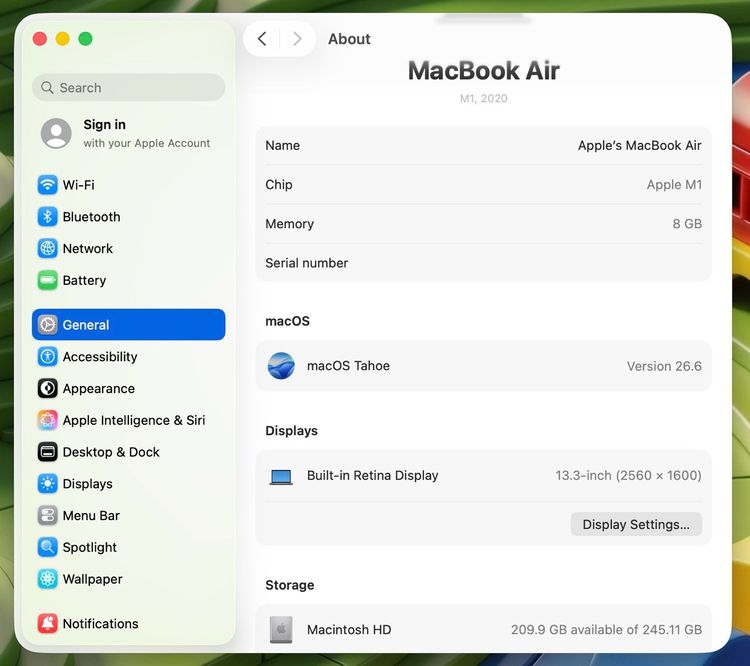Click the Bluetooth sidebar icon
Image resolution: width=750 pixels, height=666 pixels.
pyautogui.click(x=47, y=217)
